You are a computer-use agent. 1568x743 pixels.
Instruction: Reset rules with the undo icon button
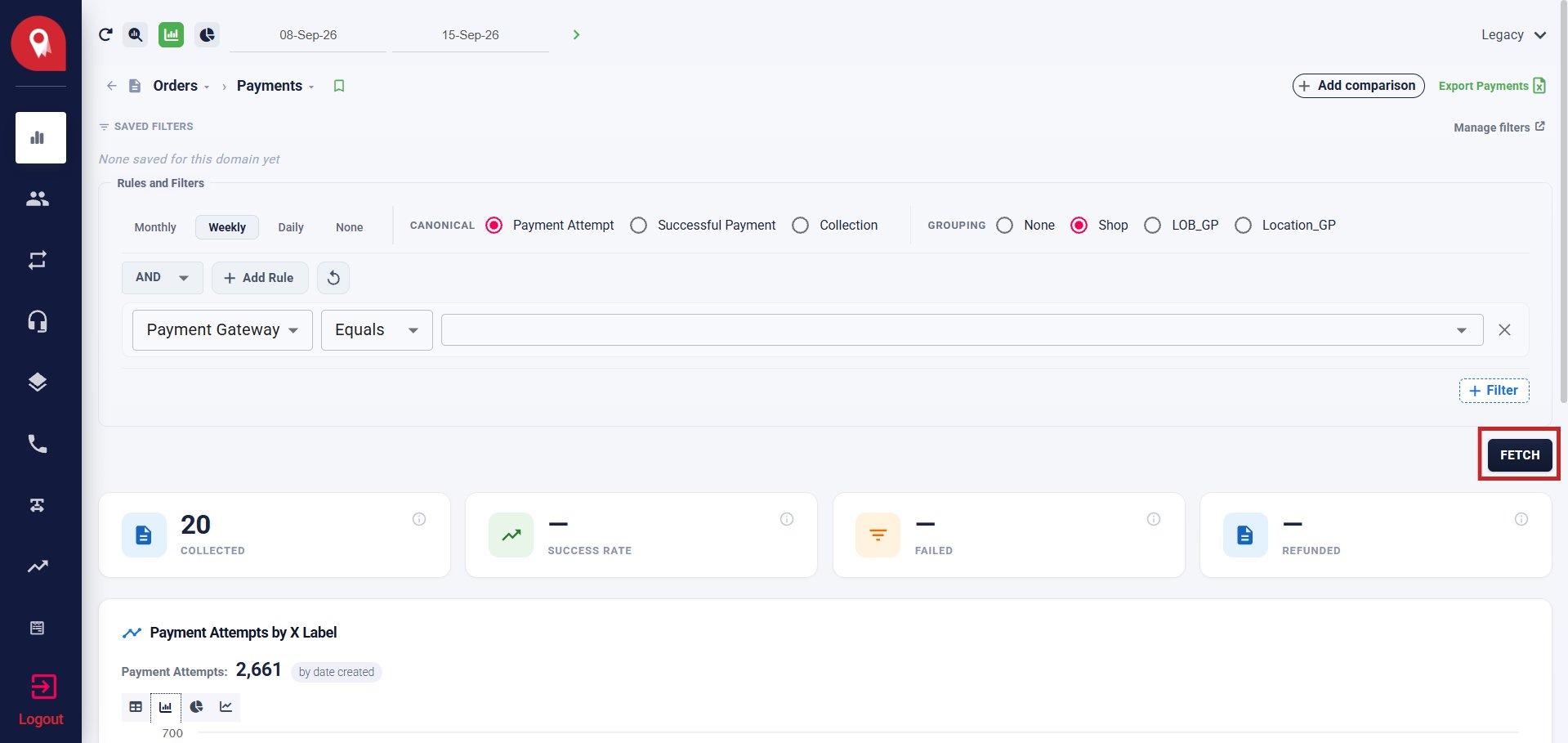click(x=333, y=278)
